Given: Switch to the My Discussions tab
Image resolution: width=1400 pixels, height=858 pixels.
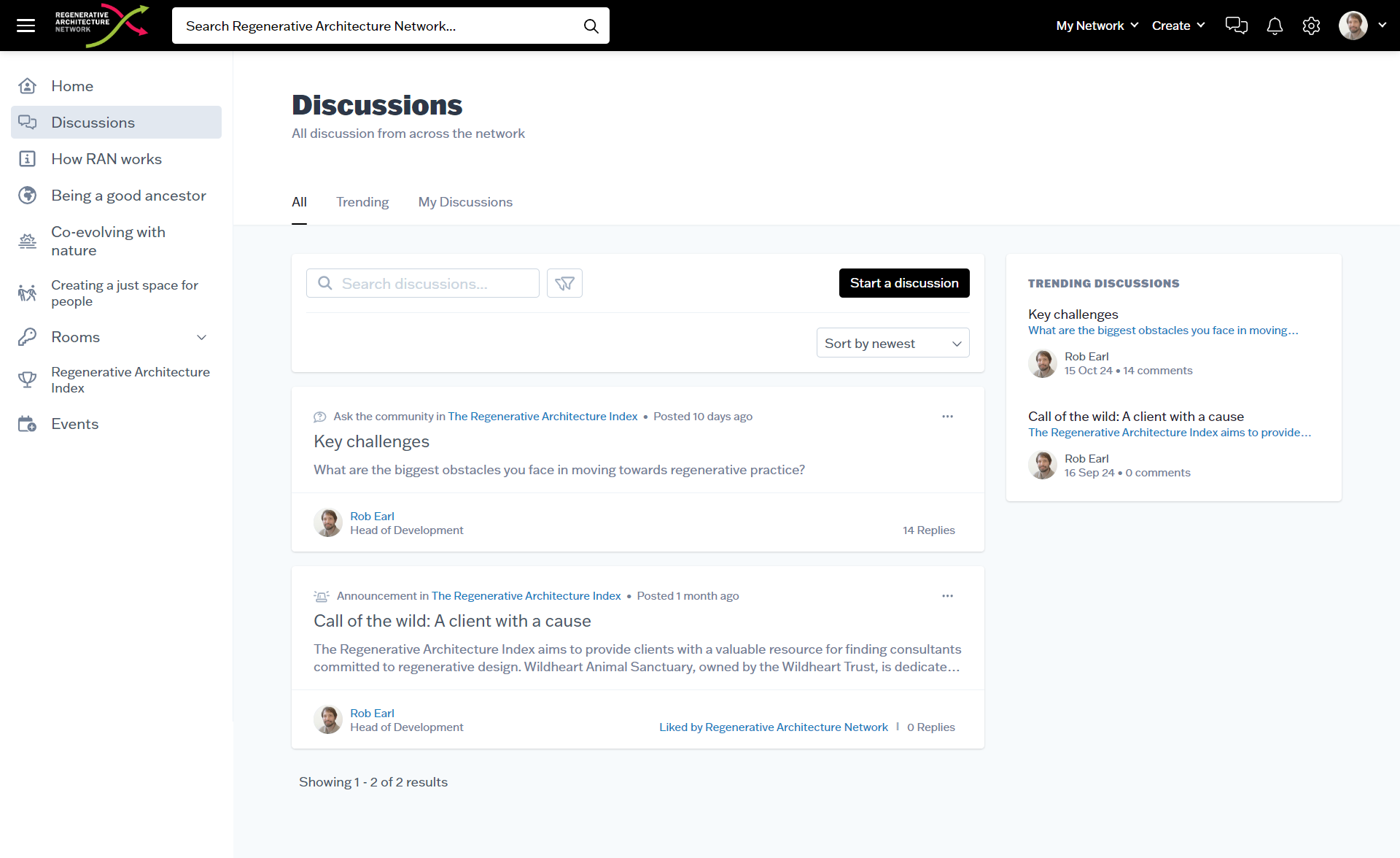Looking at the screenshot, I should (465, 202).
